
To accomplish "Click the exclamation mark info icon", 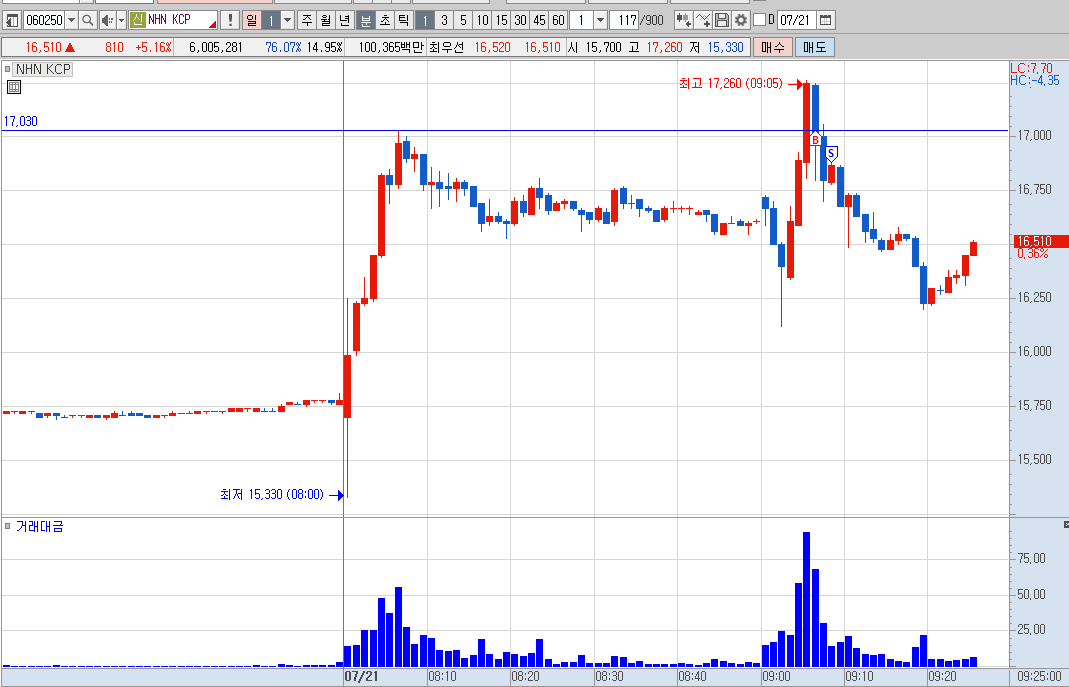I will point(230,20).
